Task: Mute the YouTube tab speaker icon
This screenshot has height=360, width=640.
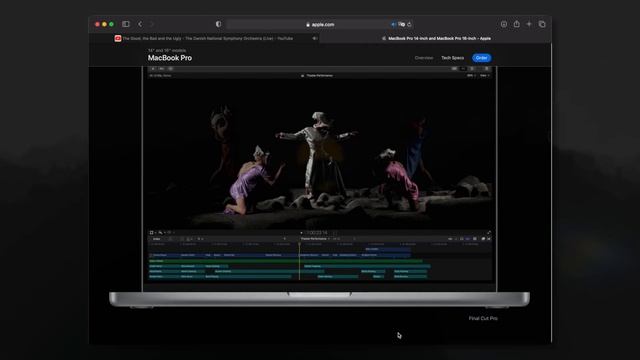Action: [315, 38]
